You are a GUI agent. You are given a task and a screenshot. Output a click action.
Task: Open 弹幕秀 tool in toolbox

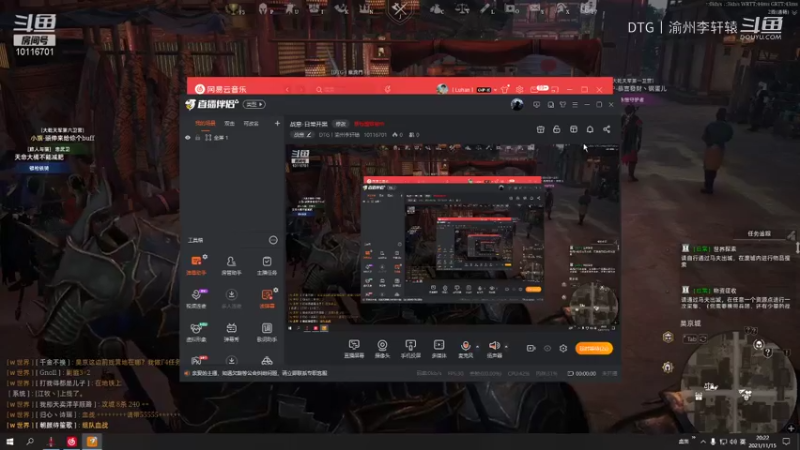(231, 332)
